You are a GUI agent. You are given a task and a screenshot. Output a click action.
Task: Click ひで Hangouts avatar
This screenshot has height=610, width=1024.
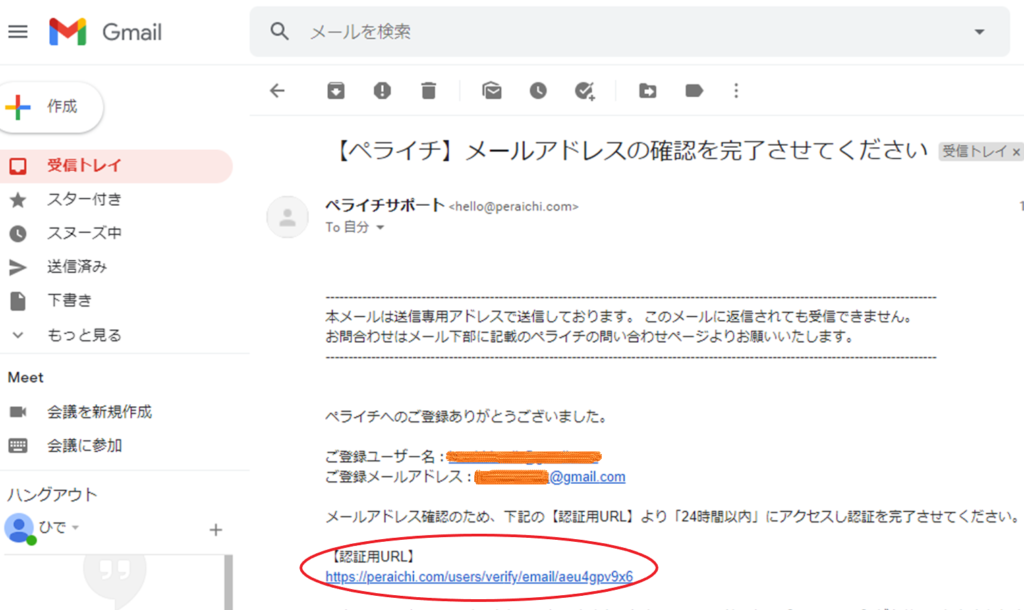19,528
